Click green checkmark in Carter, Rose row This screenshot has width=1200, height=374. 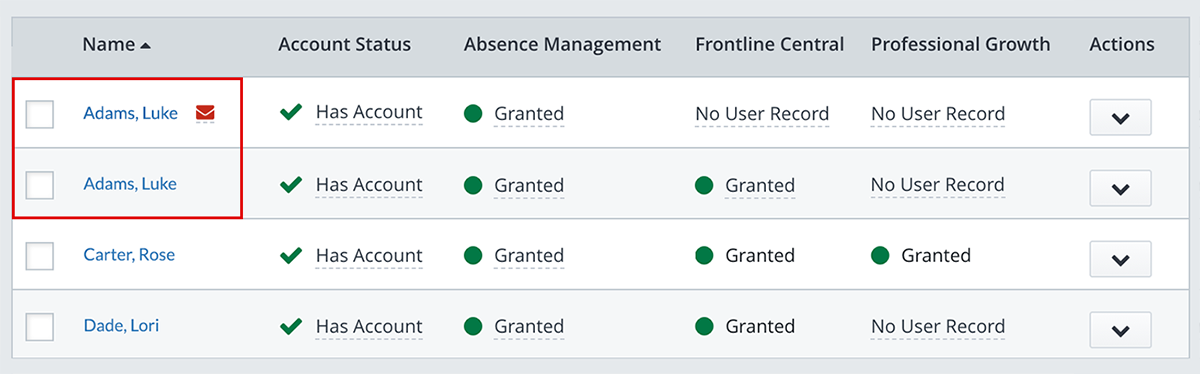(x=291, y=255)
